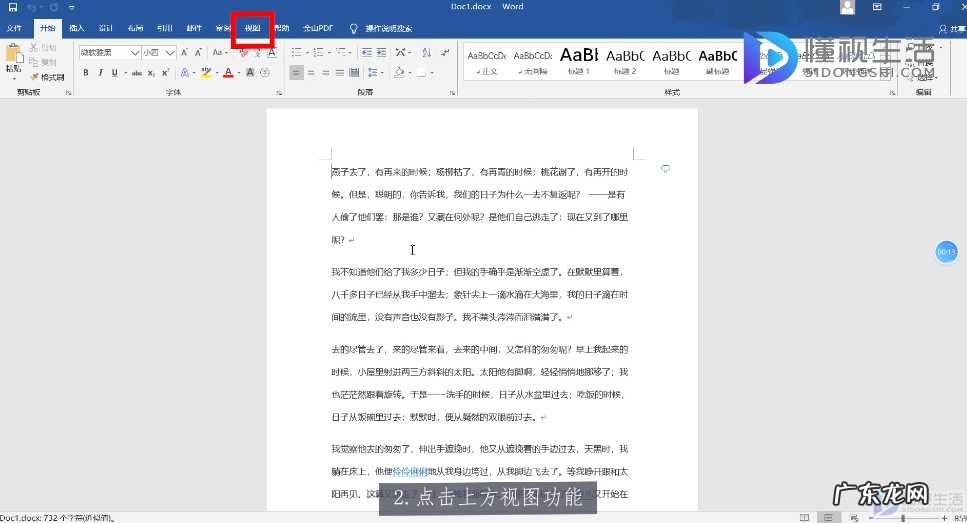Viewport: 967px width, 523px height.
Task: Click the comment balloon in page margin
Action: tap(665, 168)
